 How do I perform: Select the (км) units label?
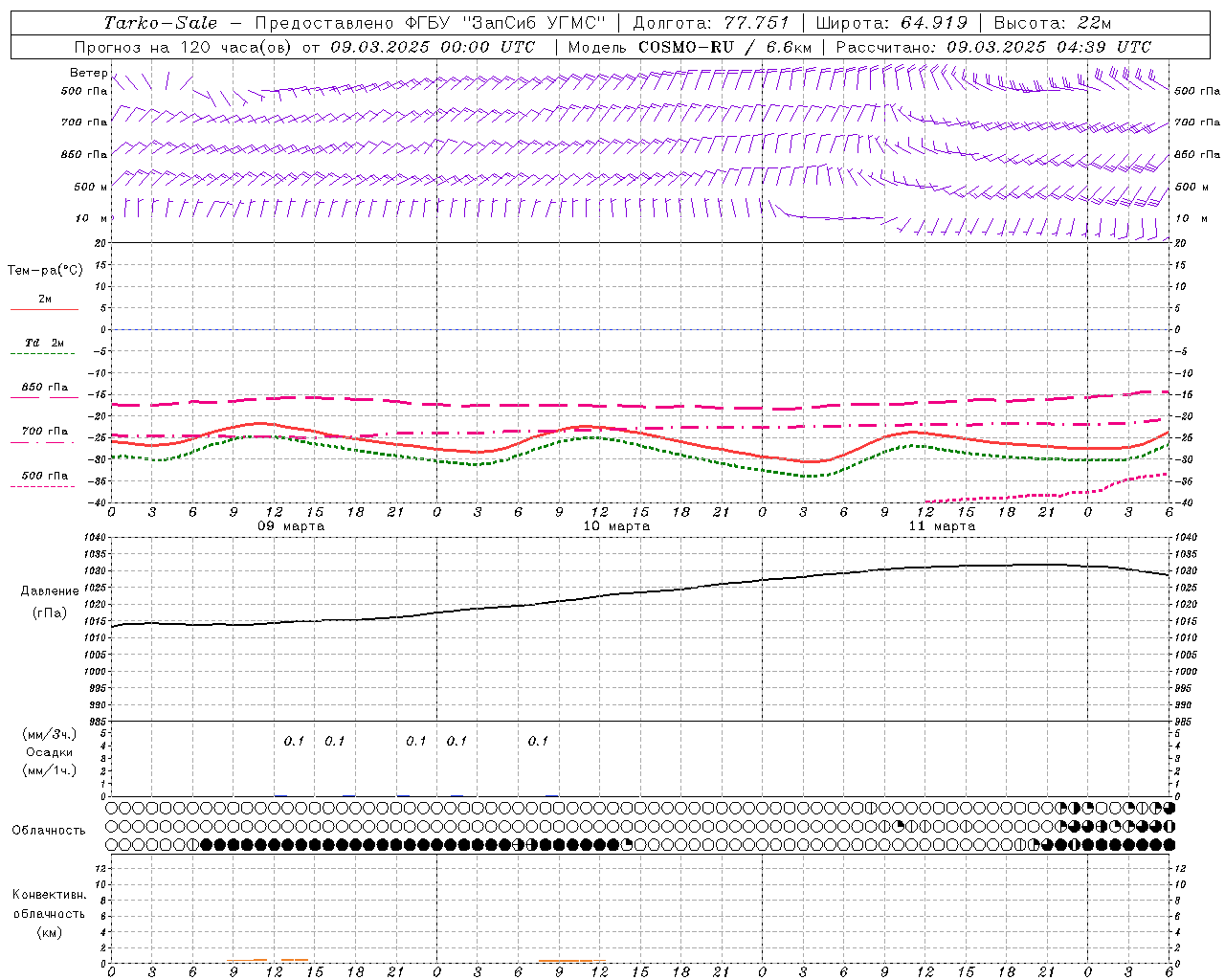[x=49, y=932]
